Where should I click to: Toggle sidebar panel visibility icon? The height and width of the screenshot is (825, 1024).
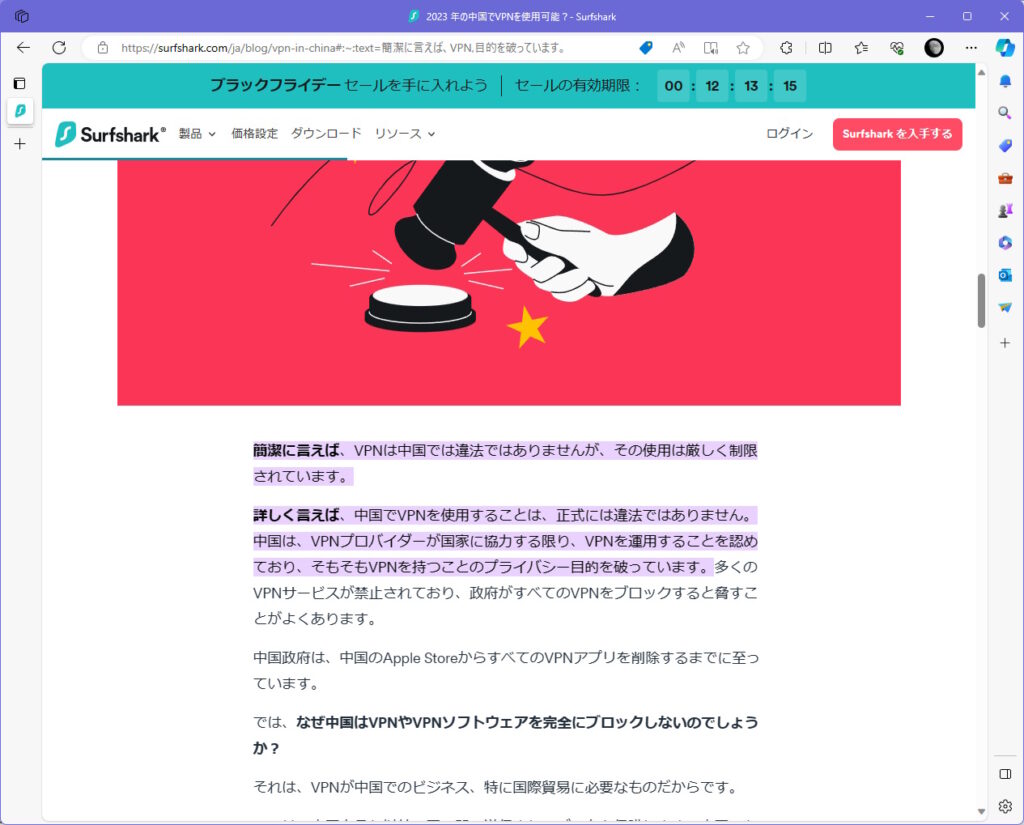tap(1005, 774)
